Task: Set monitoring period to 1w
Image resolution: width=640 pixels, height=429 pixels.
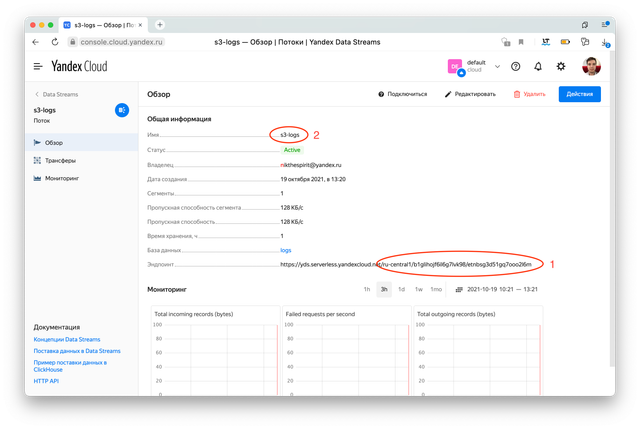Action: coord(418,289)
